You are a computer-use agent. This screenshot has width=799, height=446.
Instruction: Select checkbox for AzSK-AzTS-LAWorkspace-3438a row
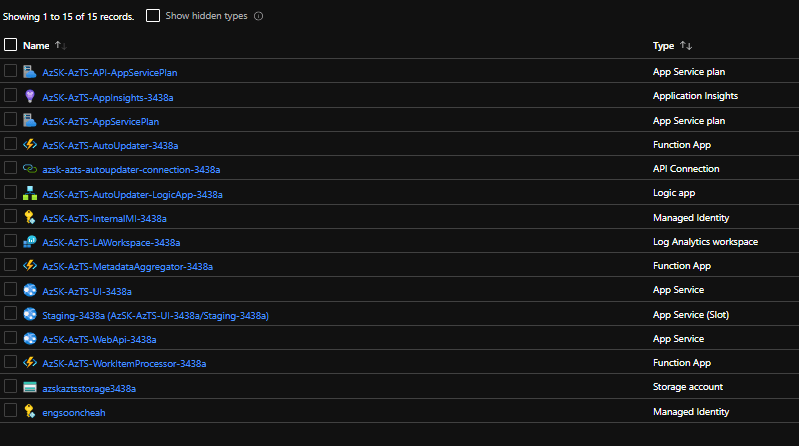point(10,240)
